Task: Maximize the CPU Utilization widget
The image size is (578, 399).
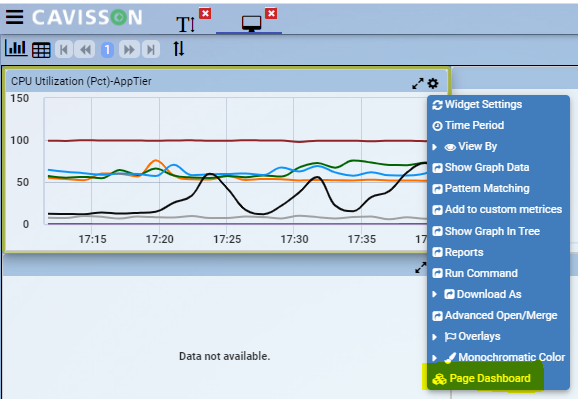Action: (x=418, y=84)
